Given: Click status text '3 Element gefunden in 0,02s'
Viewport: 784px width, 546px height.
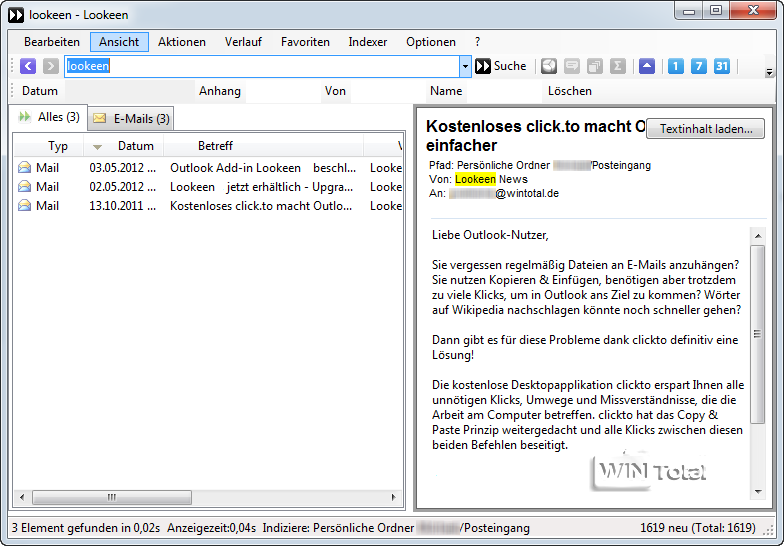Looking at the screenshot, I should click(x=86, y=528).
